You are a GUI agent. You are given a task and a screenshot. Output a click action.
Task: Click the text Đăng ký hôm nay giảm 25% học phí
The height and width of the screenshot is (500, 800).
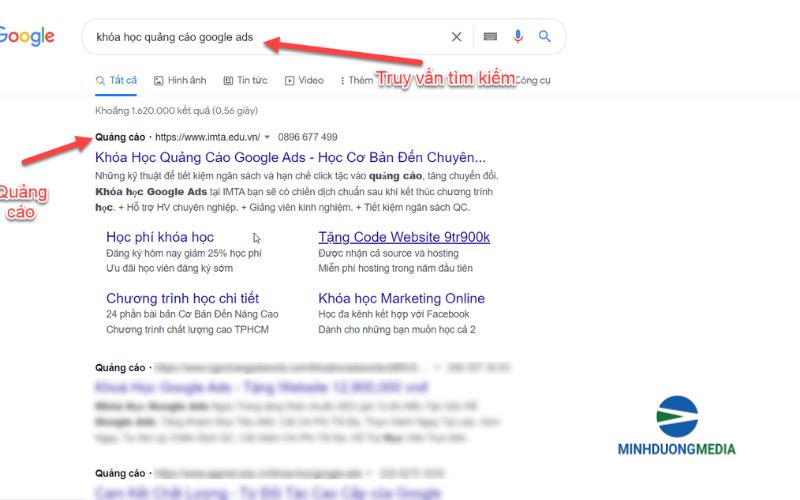pos(184,253)
